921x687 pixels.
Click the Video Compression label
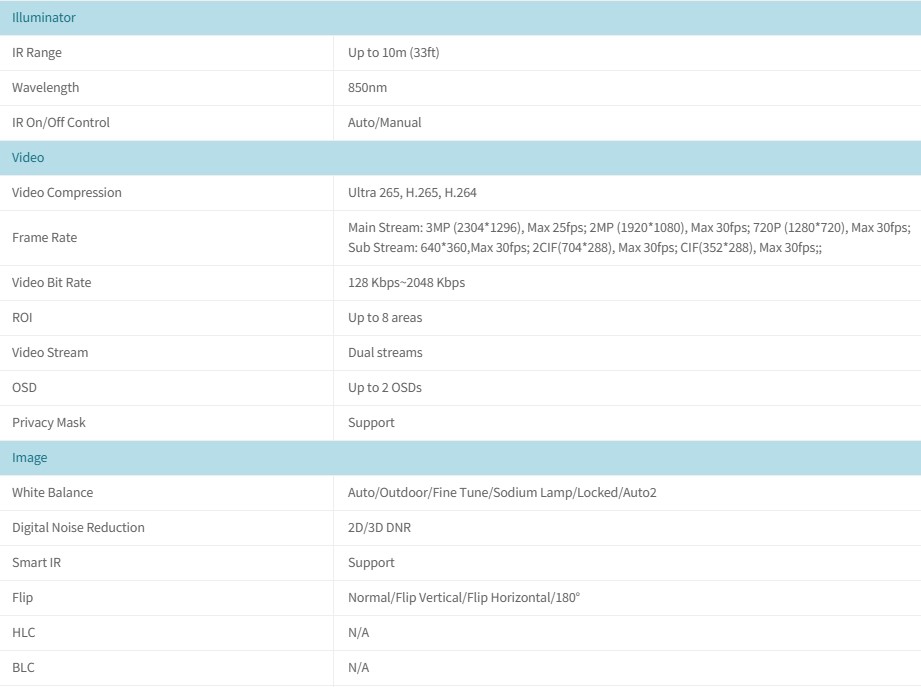coord(67,193)
